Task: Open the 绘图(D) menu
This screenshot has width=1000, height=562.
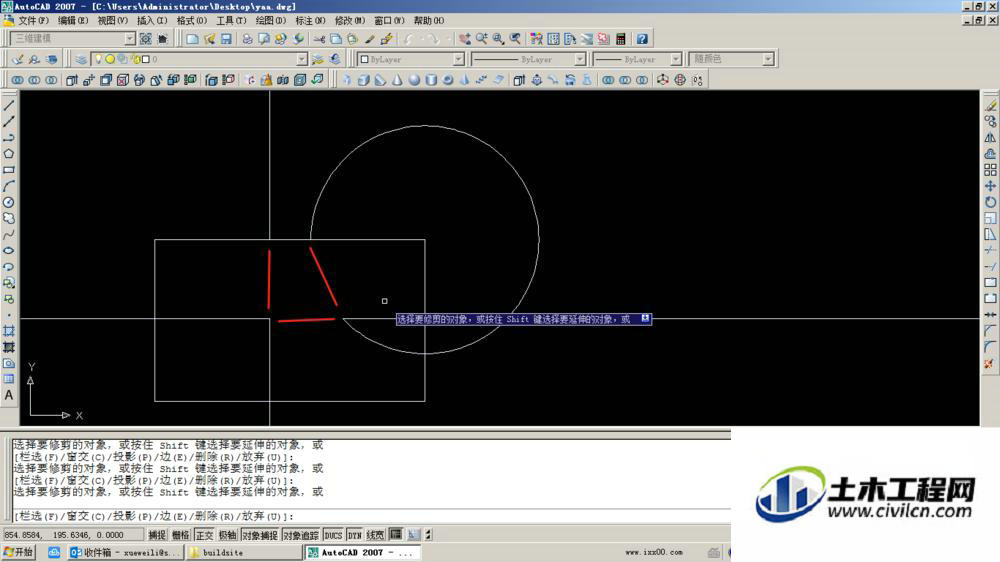Action: click(x=270, y=20)
